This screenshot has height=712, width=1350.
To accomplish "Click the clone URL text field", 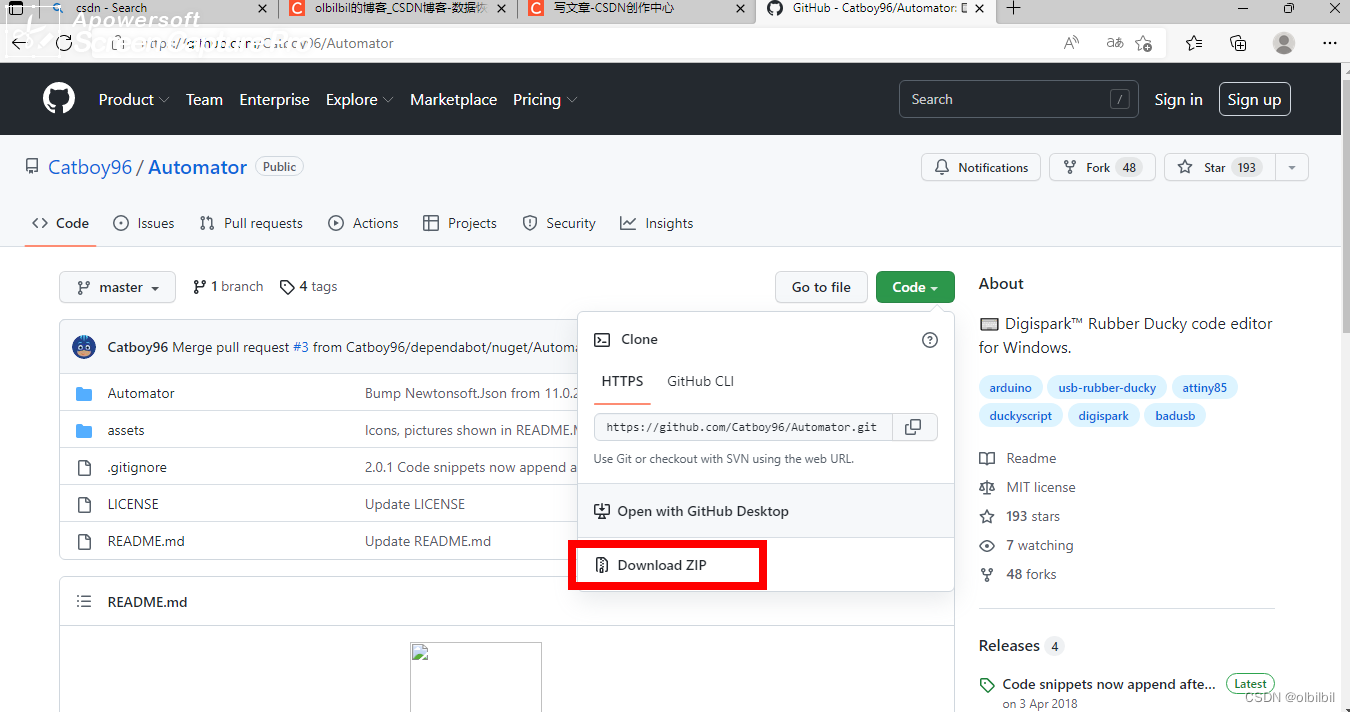I will click(742, 427).
